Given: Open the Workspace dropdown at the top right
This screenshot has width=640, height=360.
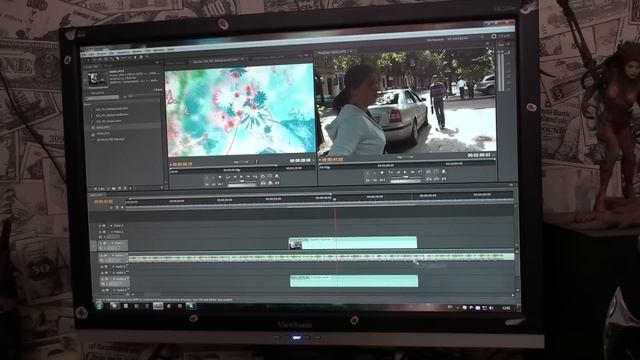Looking at the screenshot, I should pyautogui.click(x=464, y=39).
